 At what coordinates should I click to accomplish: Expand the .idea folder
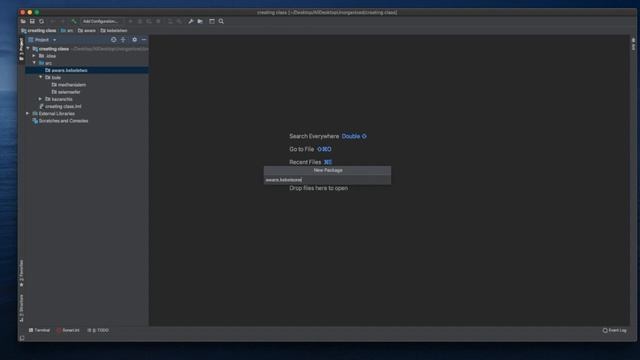click(35, 56)
